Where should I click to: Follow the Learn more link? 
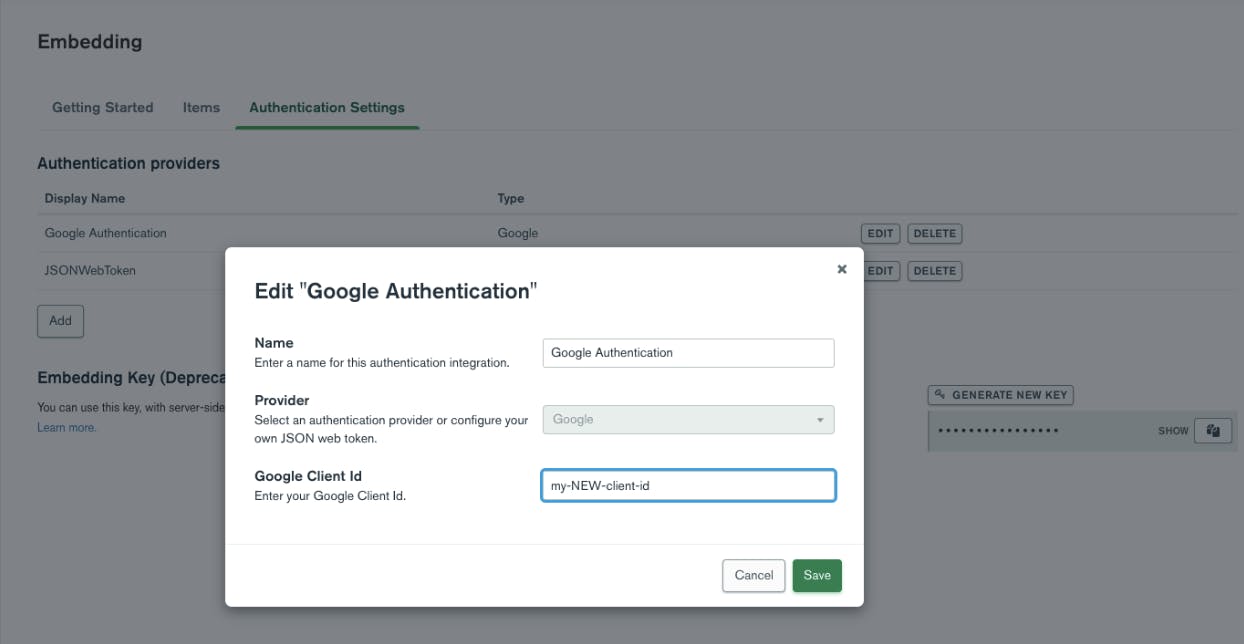(x=67, y=428)
